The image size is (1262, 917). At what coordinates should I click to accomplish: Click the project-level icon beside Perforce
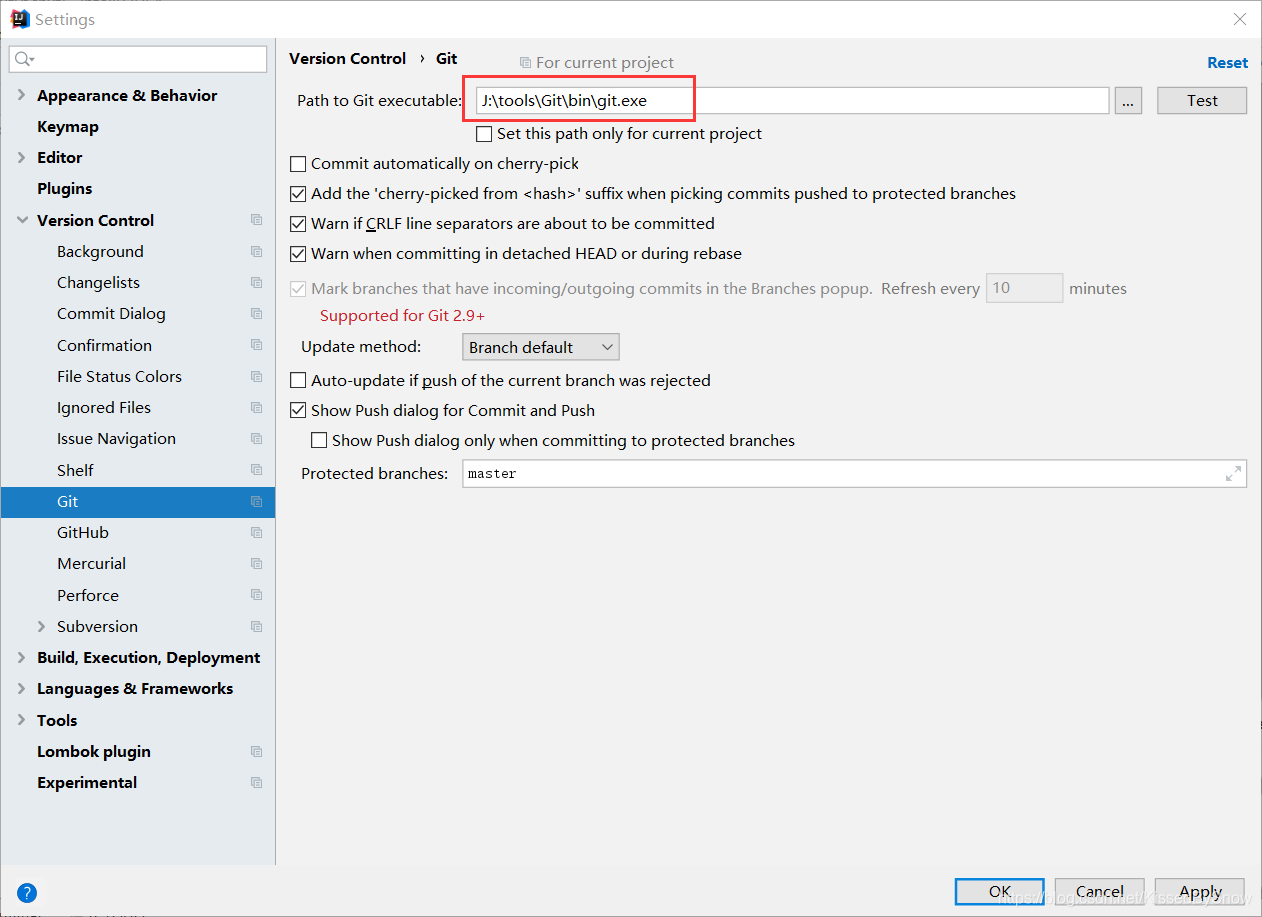(257, 595)
